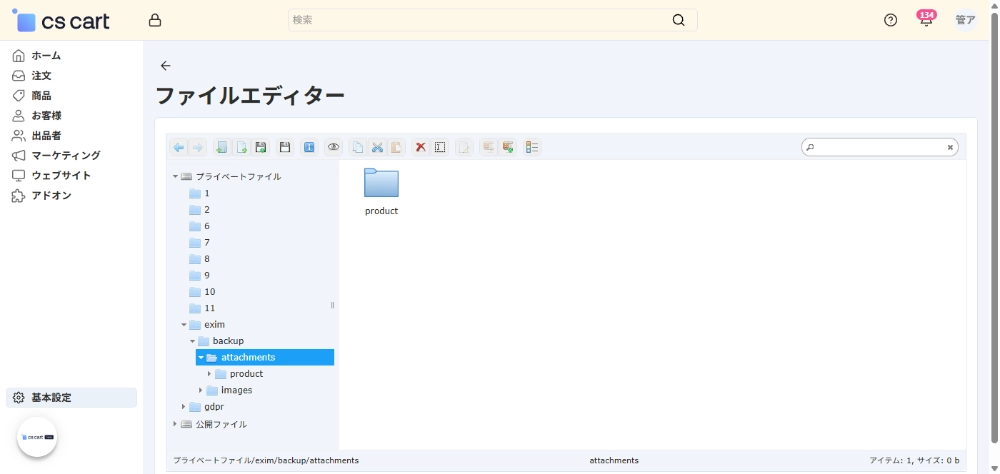Click the upload files toolbar icon

[260, 147]
